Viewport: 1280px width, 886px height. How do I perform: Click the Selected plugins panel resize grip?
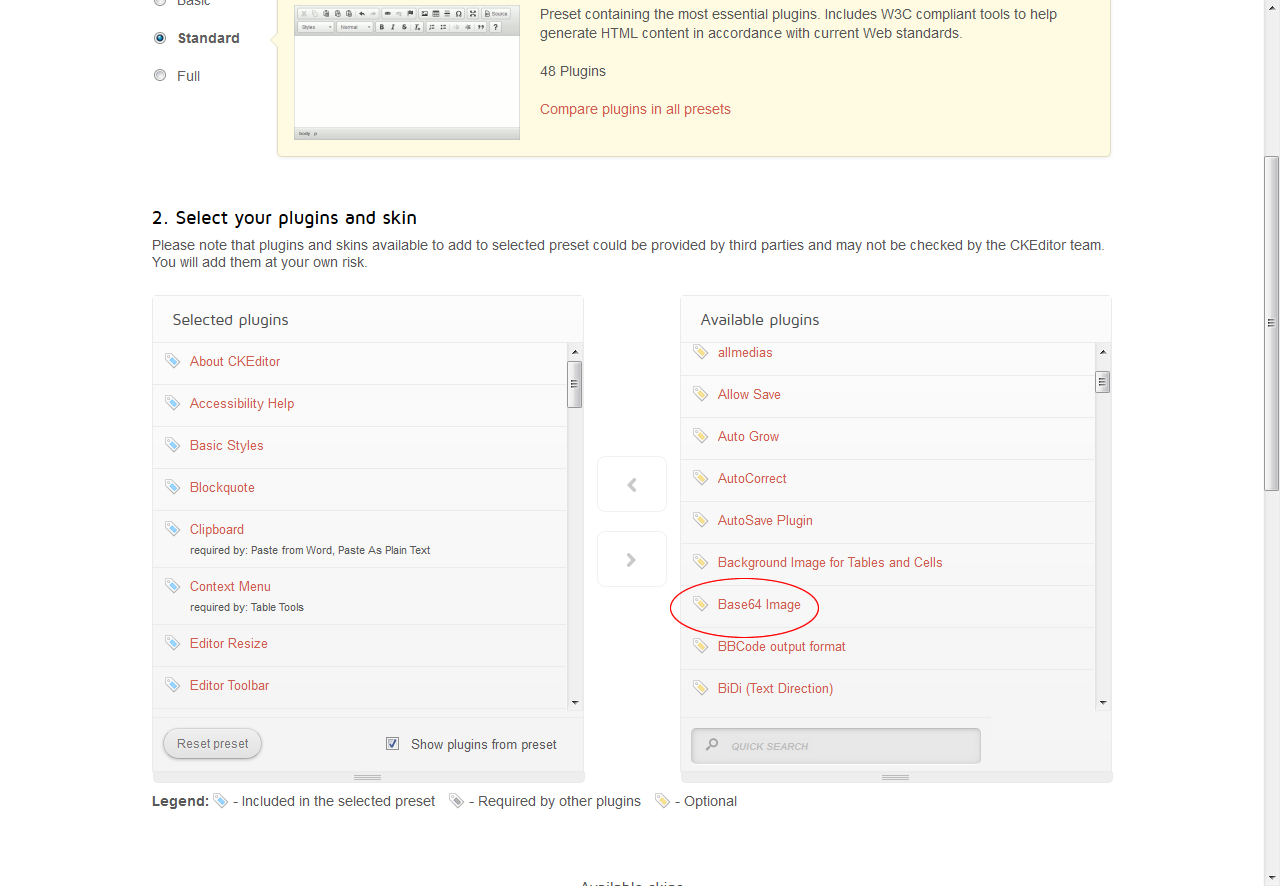[367, 777]
